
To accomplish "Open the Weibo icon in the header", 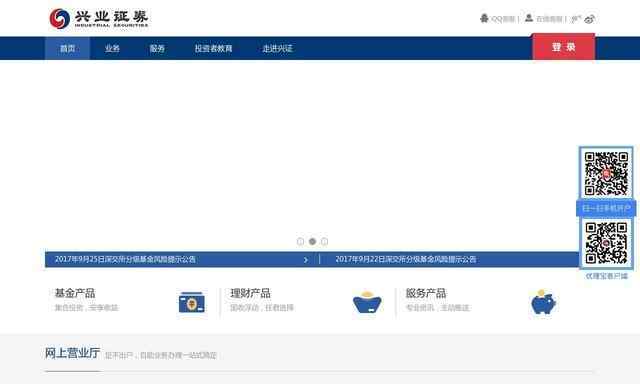I will 590,19.
